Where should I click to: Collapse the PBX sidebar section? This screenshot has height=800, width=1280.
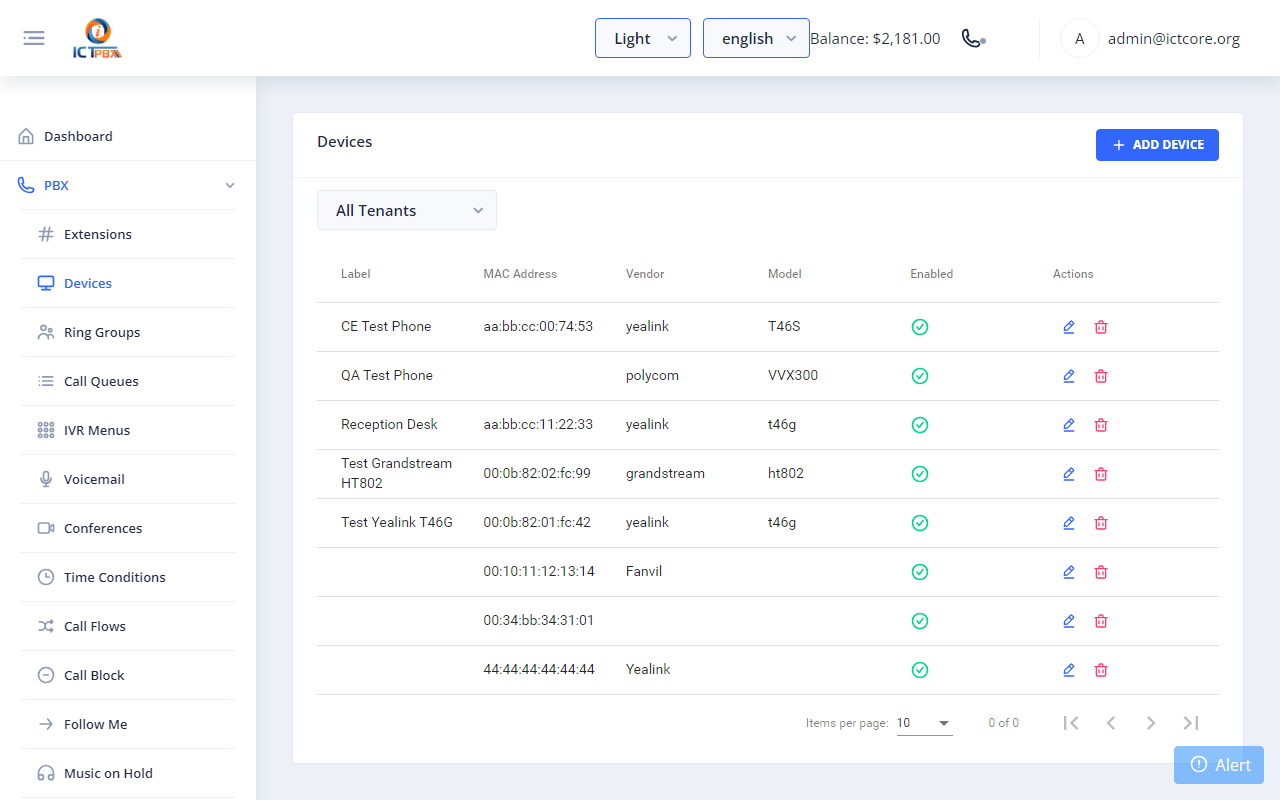[128, 185]
